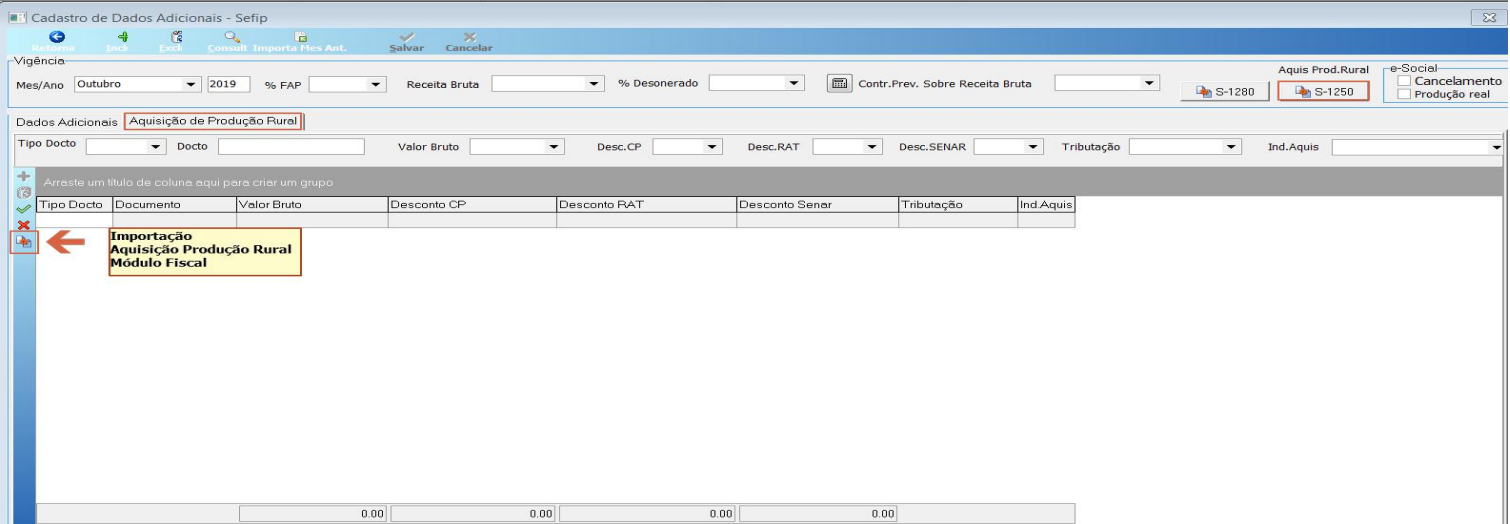Click the Importação Módulo Fiscal grid icon
Viewport: 1510px width, 524px height.
[x=24, y=242]
